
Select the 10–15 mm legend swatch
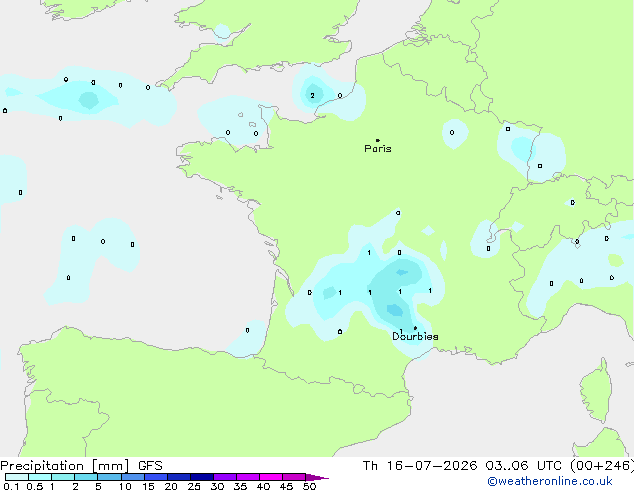[132, 477]
